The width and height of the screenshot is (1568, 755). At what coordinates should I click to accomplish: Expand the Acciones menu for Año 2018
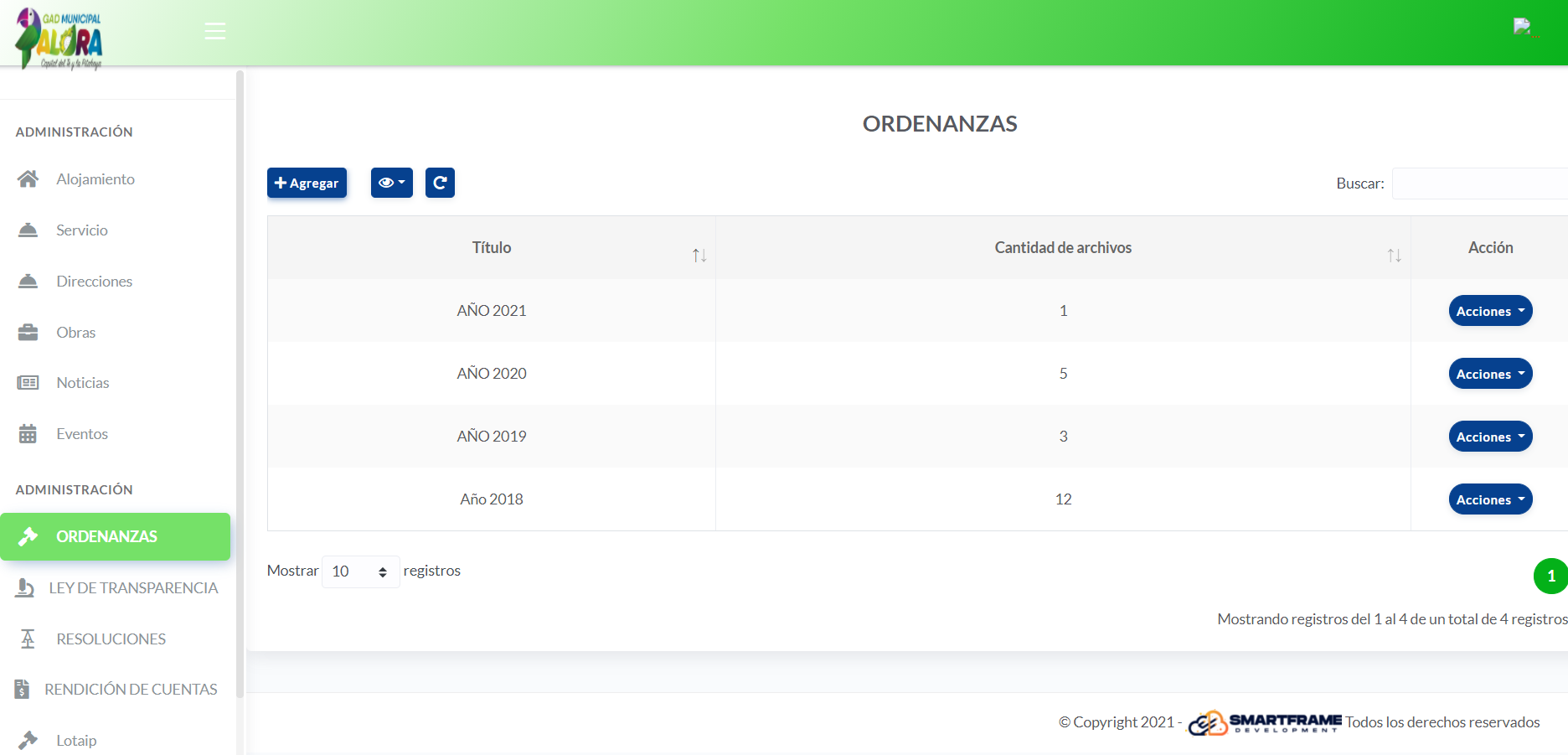pyautogui.click(x=1490, y=499)
